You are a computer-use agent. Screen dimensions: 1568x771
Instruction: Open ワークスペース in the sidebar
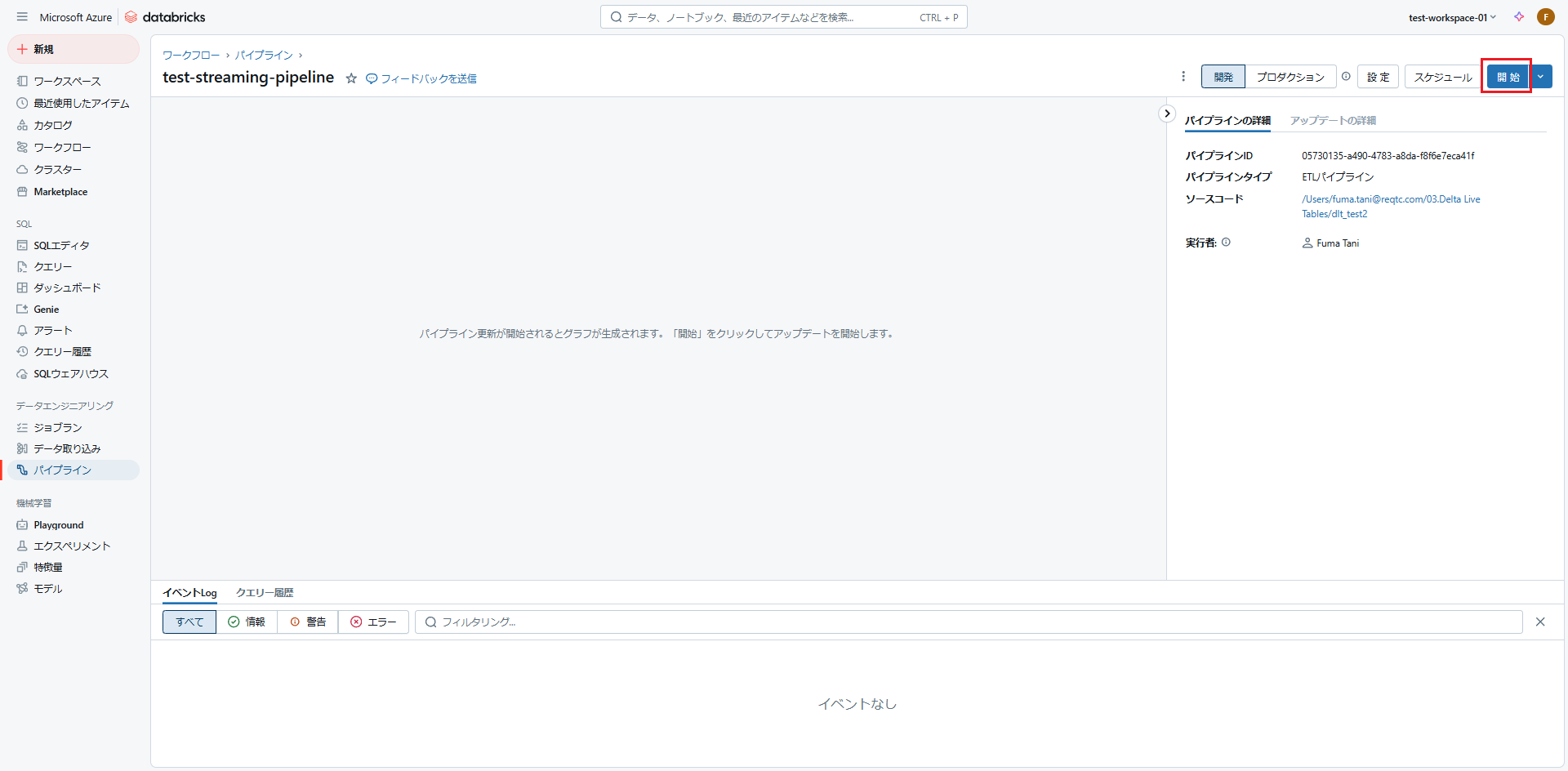tap(73, 81)
